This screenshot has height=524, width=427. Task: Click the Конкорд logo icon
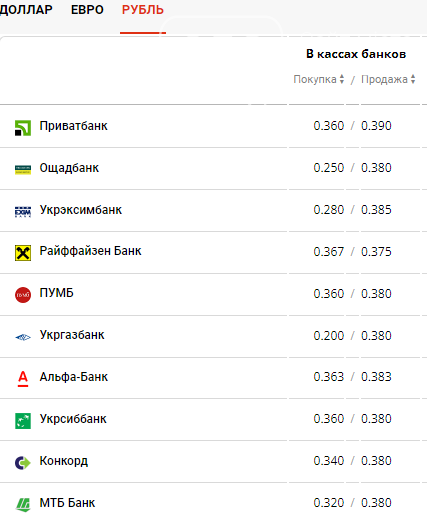click(x=23, y=463)
